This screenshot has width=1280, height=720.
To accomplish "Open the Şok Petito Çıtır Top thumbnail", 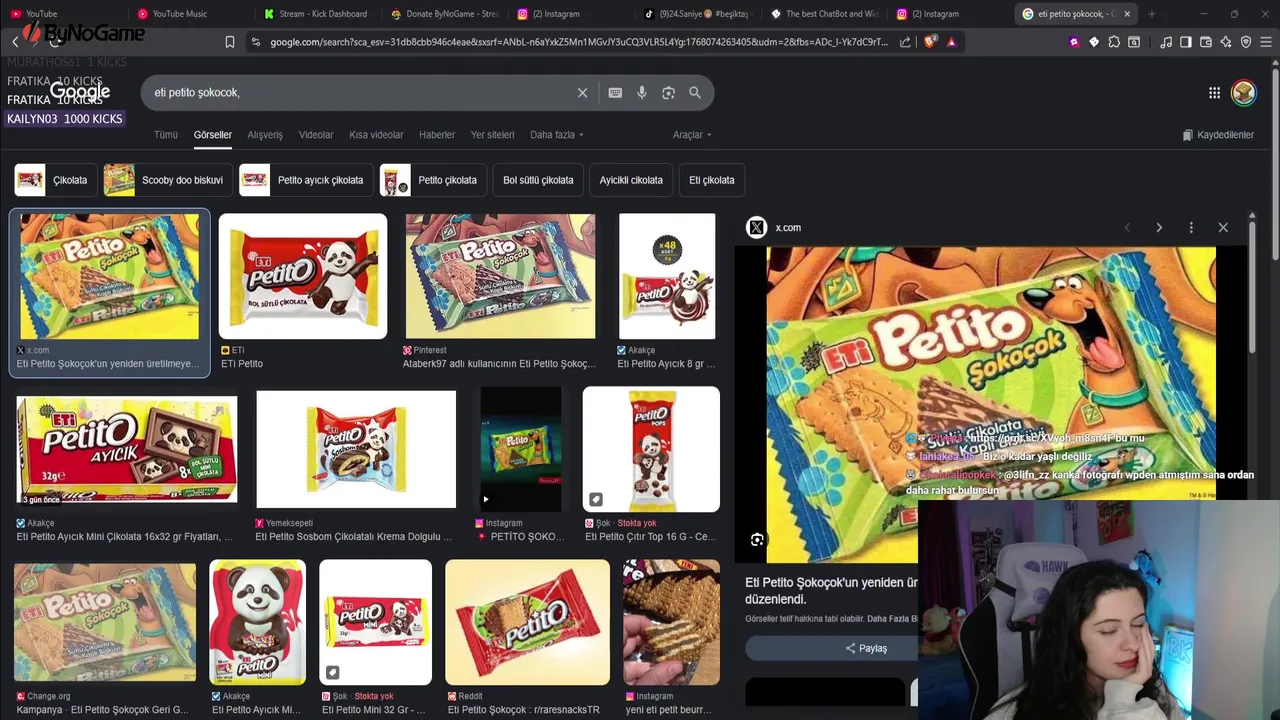I will click(x=651, y=449).
